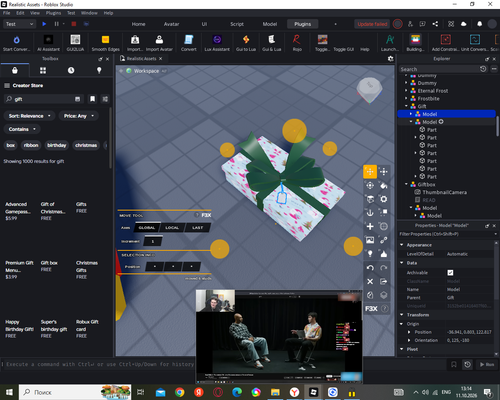Open the File menu
This screenshot has height=400, width=500.
[6, 13]
